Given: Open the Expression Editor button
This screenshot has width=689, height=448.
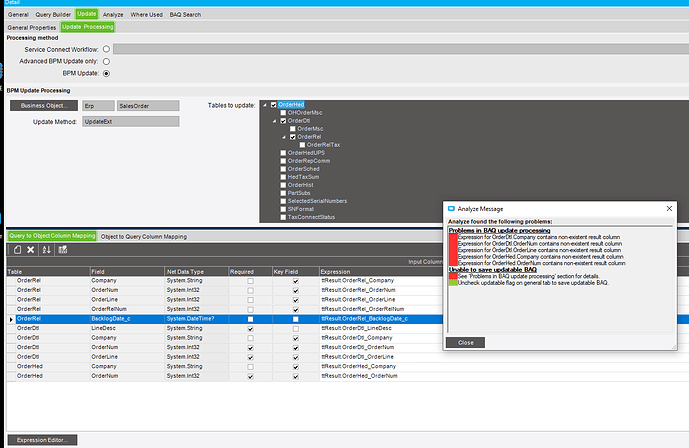Looking at the screenshot, I should [x=43, y=440].
